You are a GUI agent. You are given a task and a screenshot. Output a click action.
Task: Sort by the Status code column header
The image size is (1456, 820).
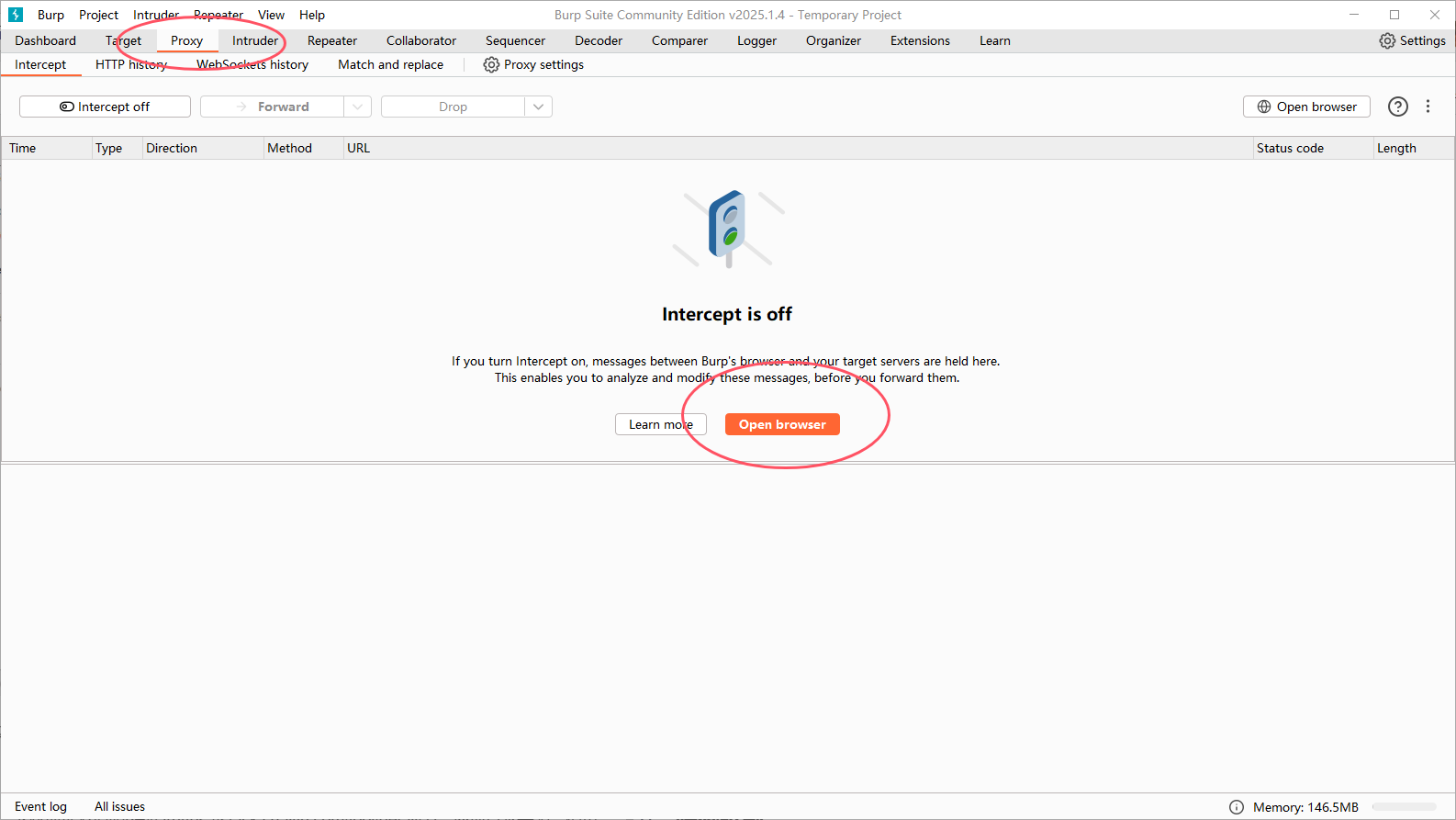(x=1313, y=148)
